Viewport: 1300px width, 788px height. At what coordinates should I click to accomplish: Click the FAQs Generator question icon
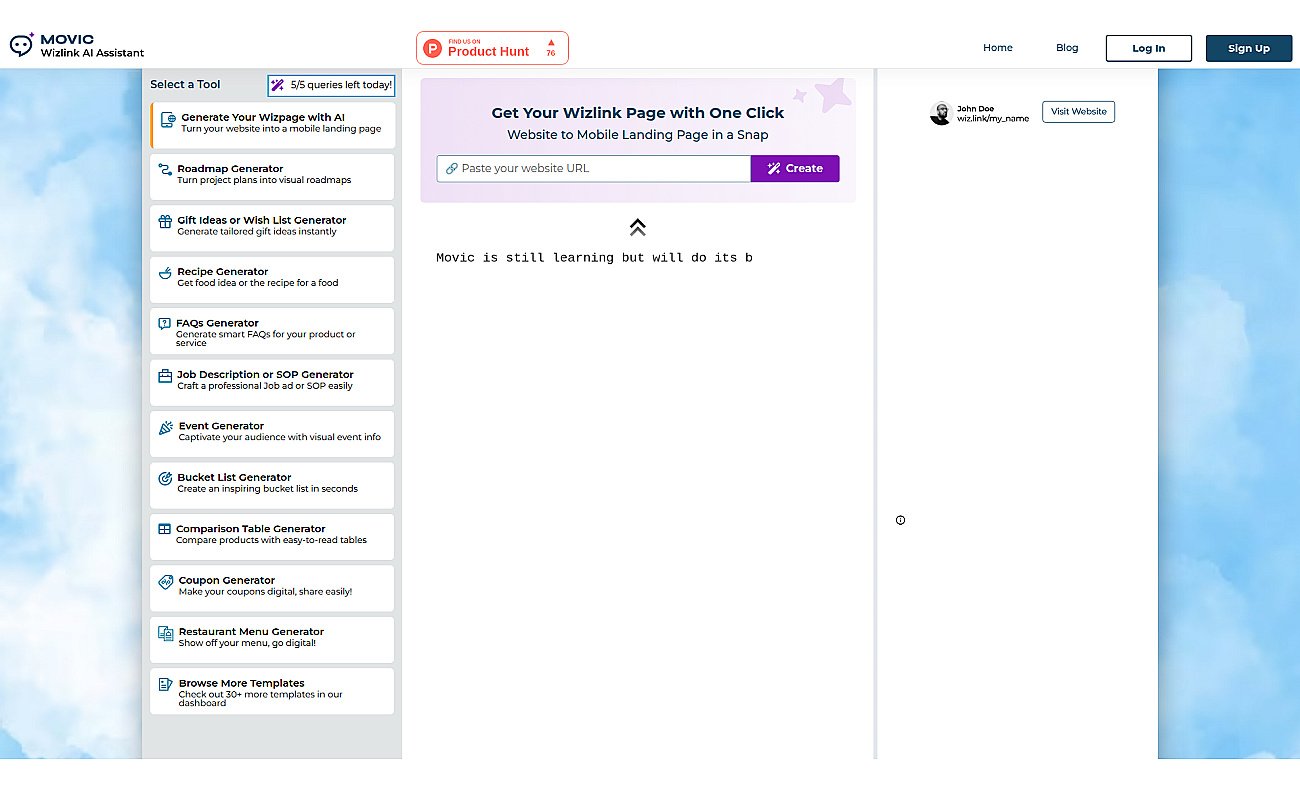pyautogui.click(x=165, y=324)
